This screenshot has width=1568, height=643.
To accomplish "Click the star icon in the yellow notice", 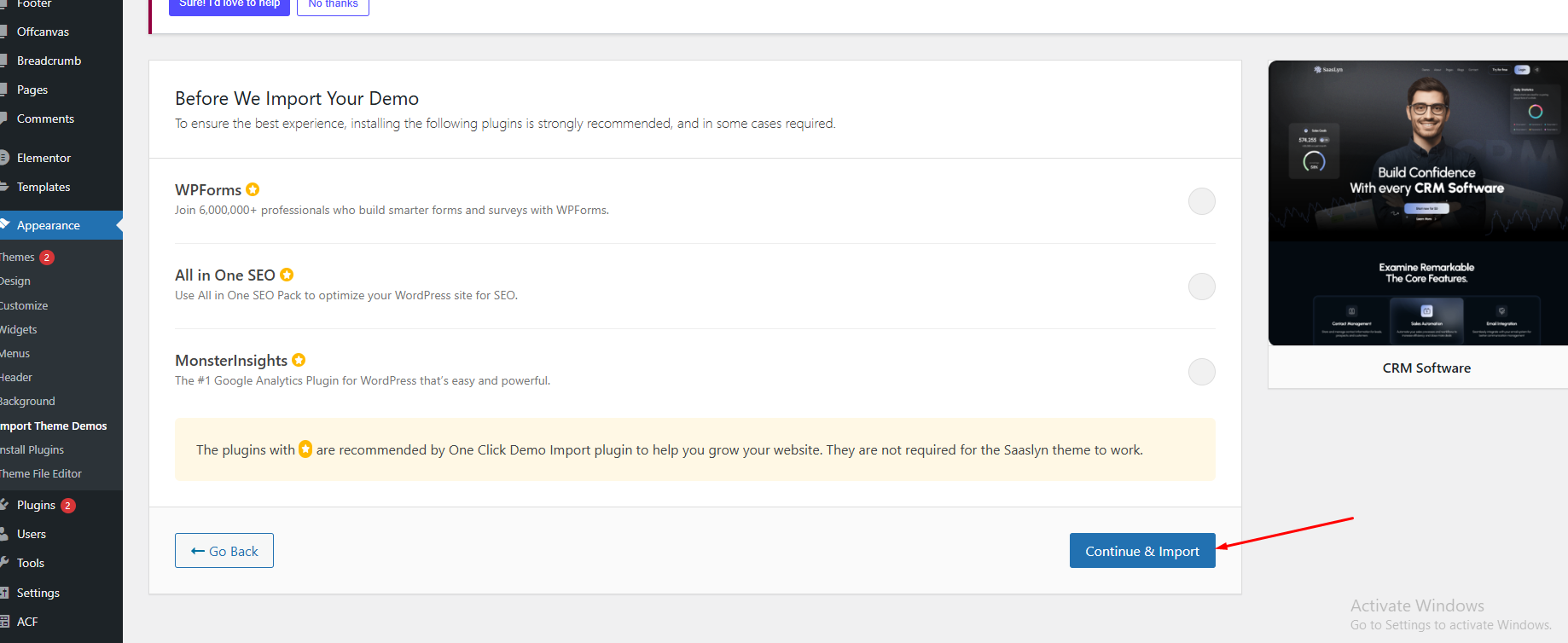I will pos(305,449).
